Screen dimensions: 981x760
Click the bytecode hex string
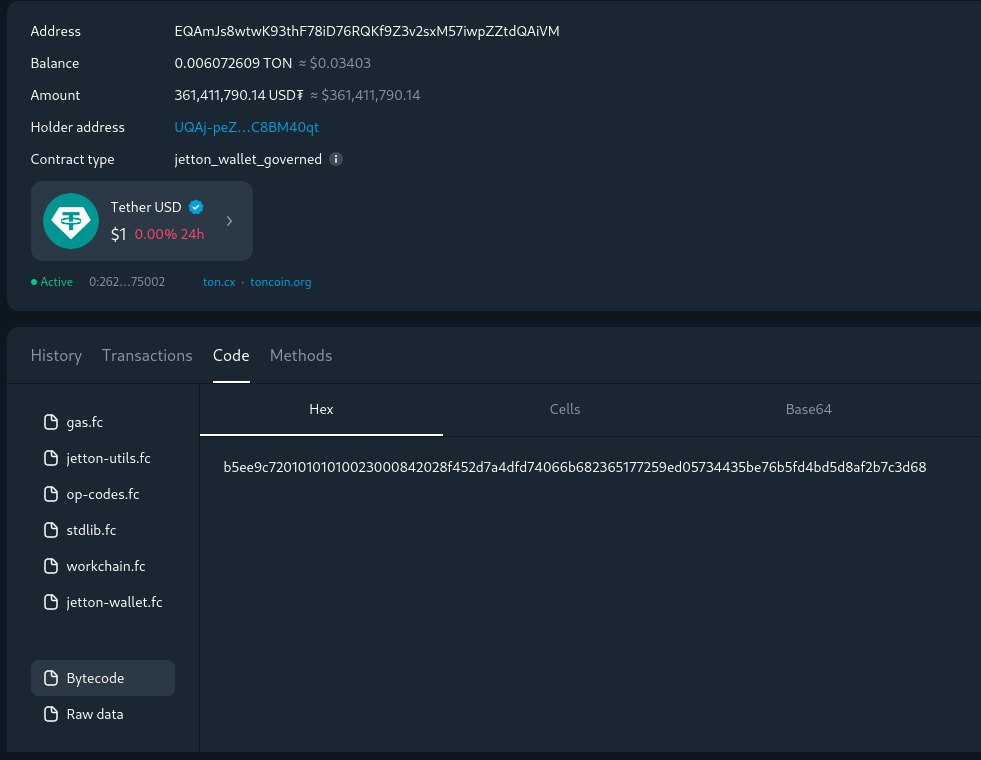tap(575, 467)
